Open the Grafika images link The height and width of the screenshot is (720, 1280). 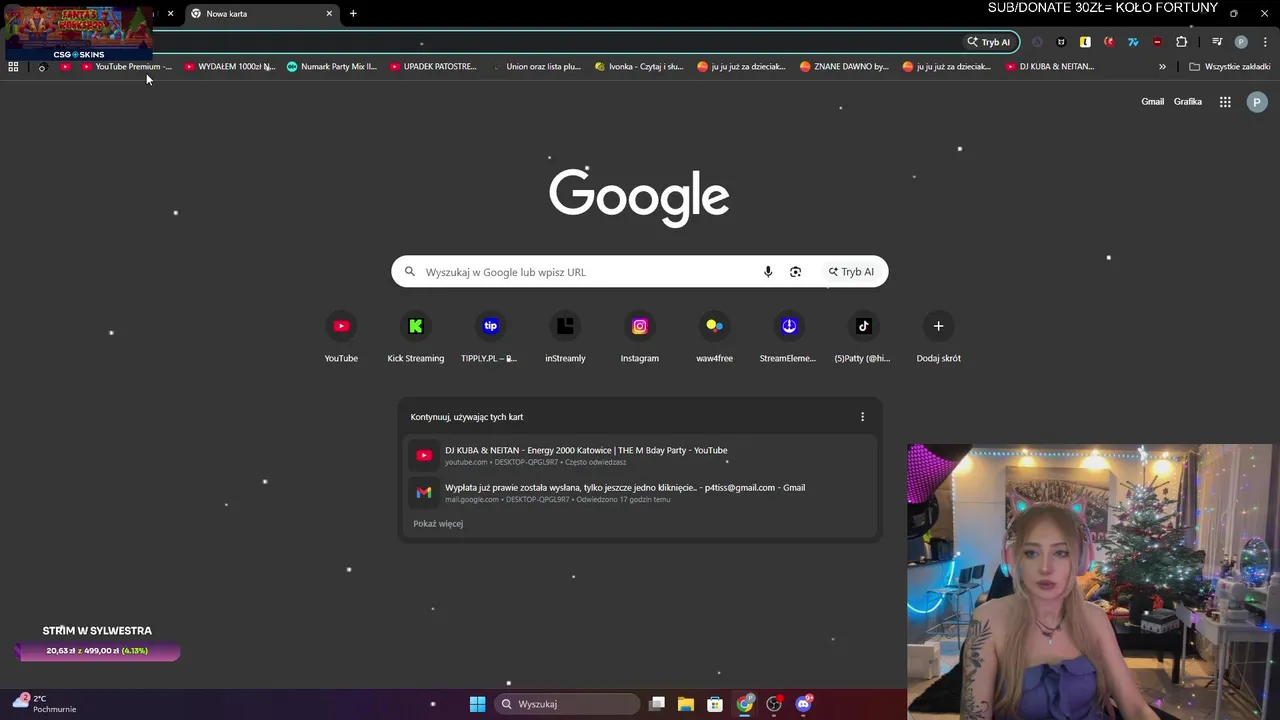tap(1187, 102)
